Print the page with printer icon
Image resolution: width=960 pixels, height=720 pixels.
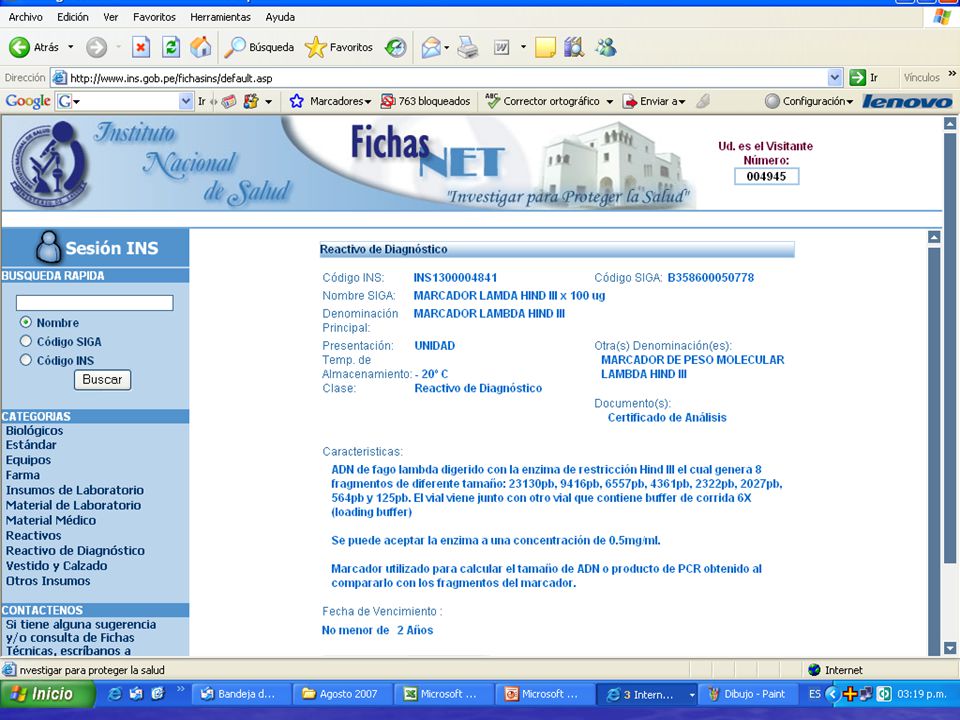coord(468,47)
